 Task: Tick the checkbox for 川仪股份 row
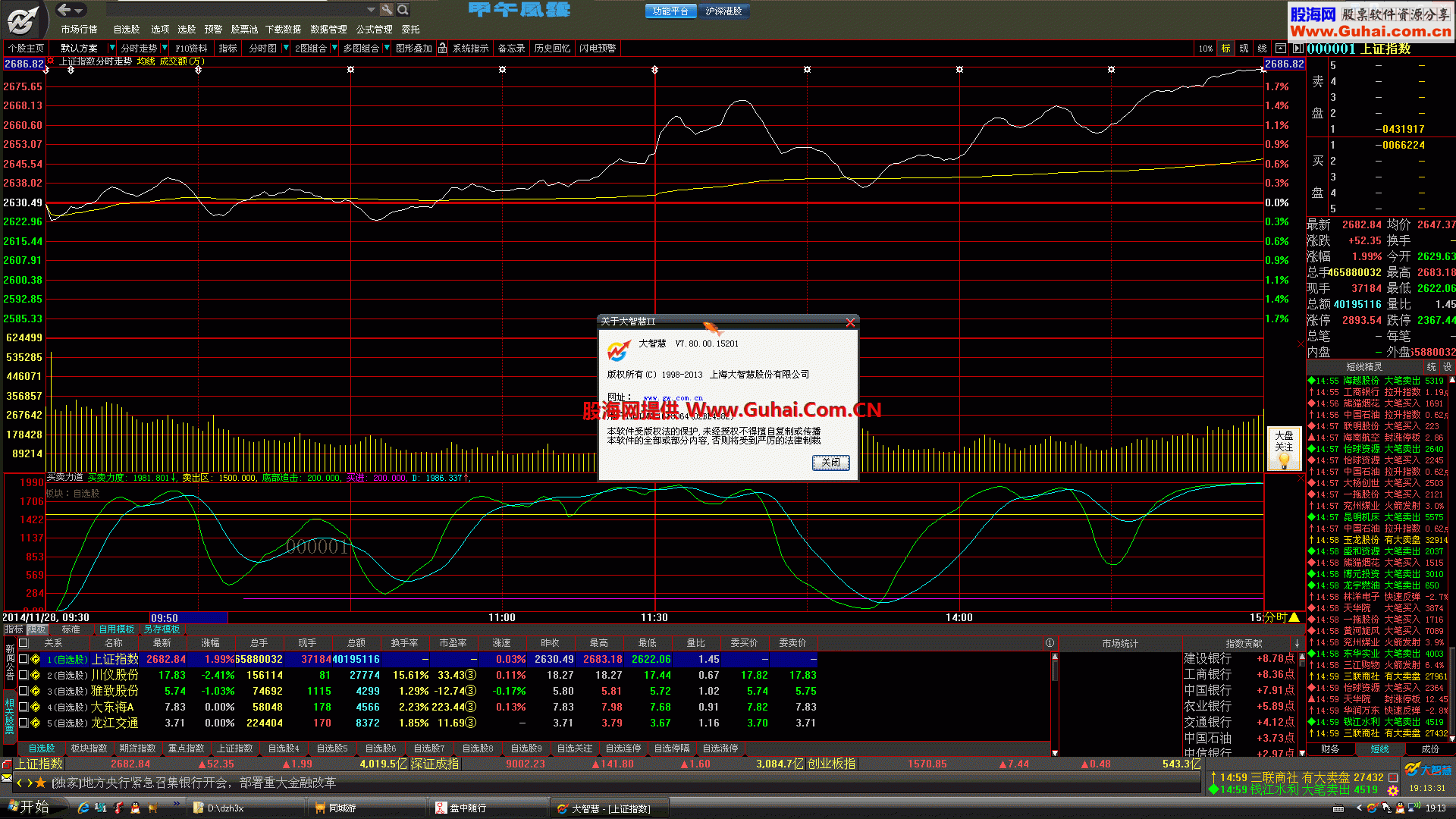point(24,675)
